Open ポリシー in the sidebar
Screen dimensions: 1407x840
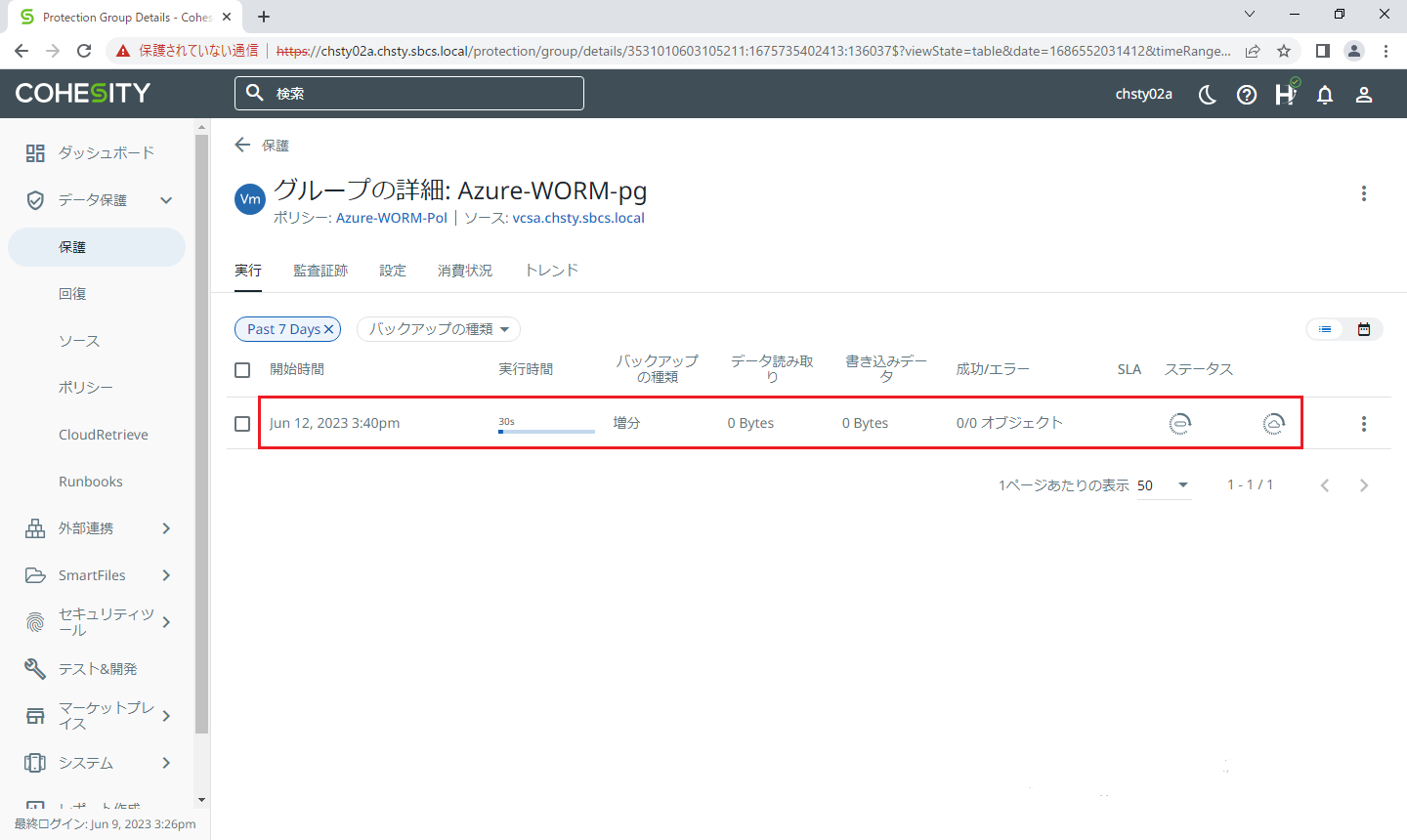86,388
